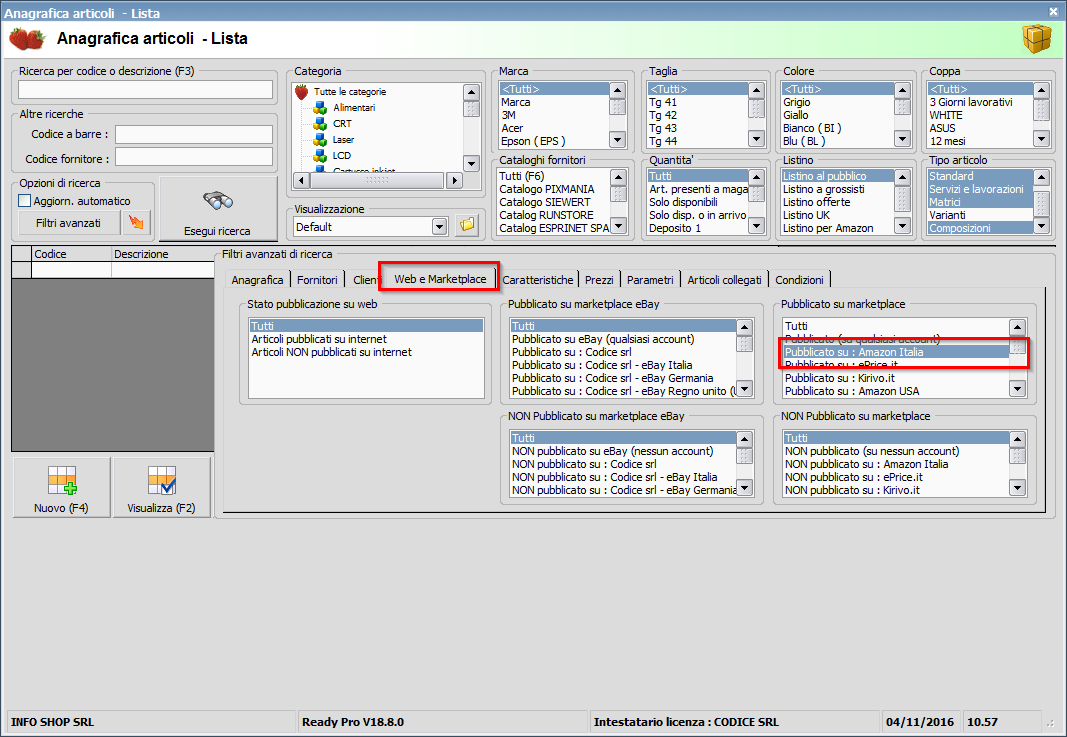
Task: Open the Anagrafica tab
Action: [x=257, y=280]
